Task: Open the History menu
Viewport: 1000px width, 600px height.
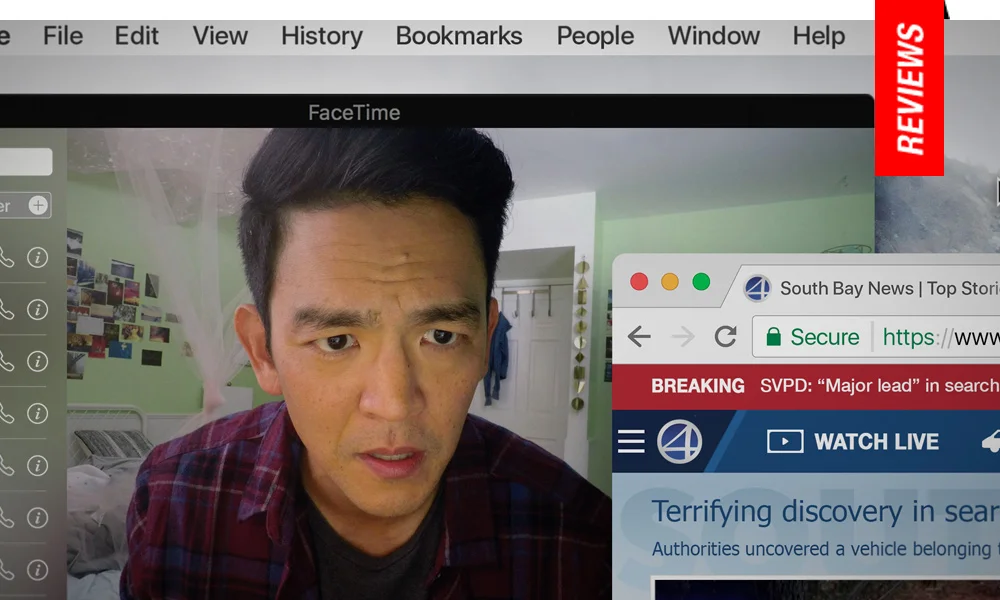Action: (x=321, y=36)
